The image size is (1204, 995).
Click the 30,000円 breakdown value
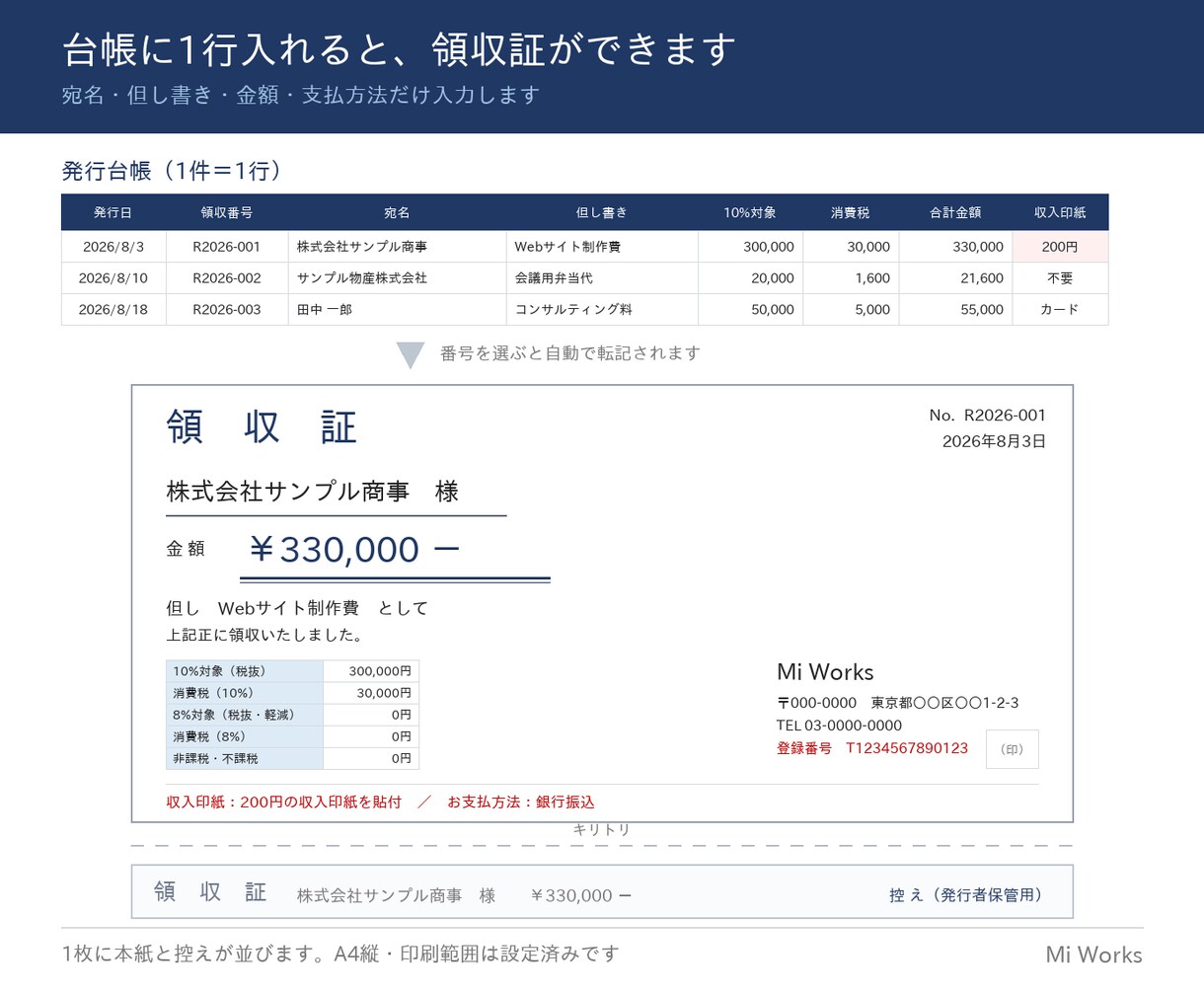coord(371,693)
